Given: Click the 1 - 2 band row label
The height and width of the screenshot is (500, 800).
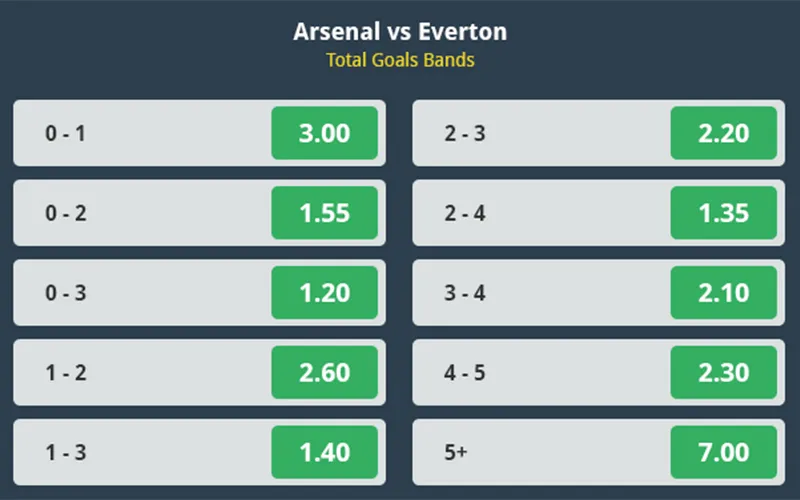Looking at the screenshot, I should pyautogui.click(x=66, y=373).
